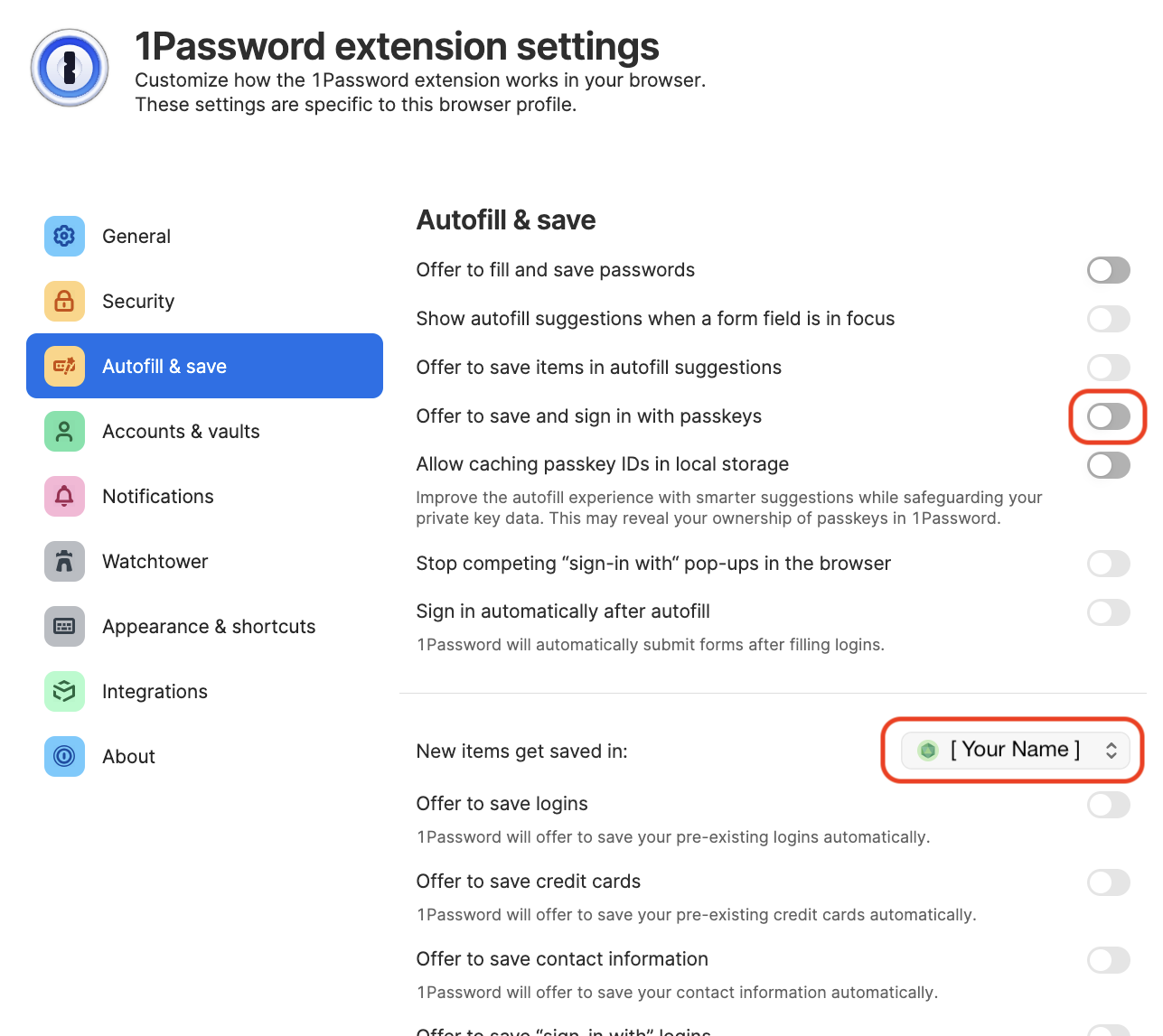This screenshot has height=1036, width=1163.
Task: Enable Allow caching passkey IDs in local storage
Action: pos(1108,465)
